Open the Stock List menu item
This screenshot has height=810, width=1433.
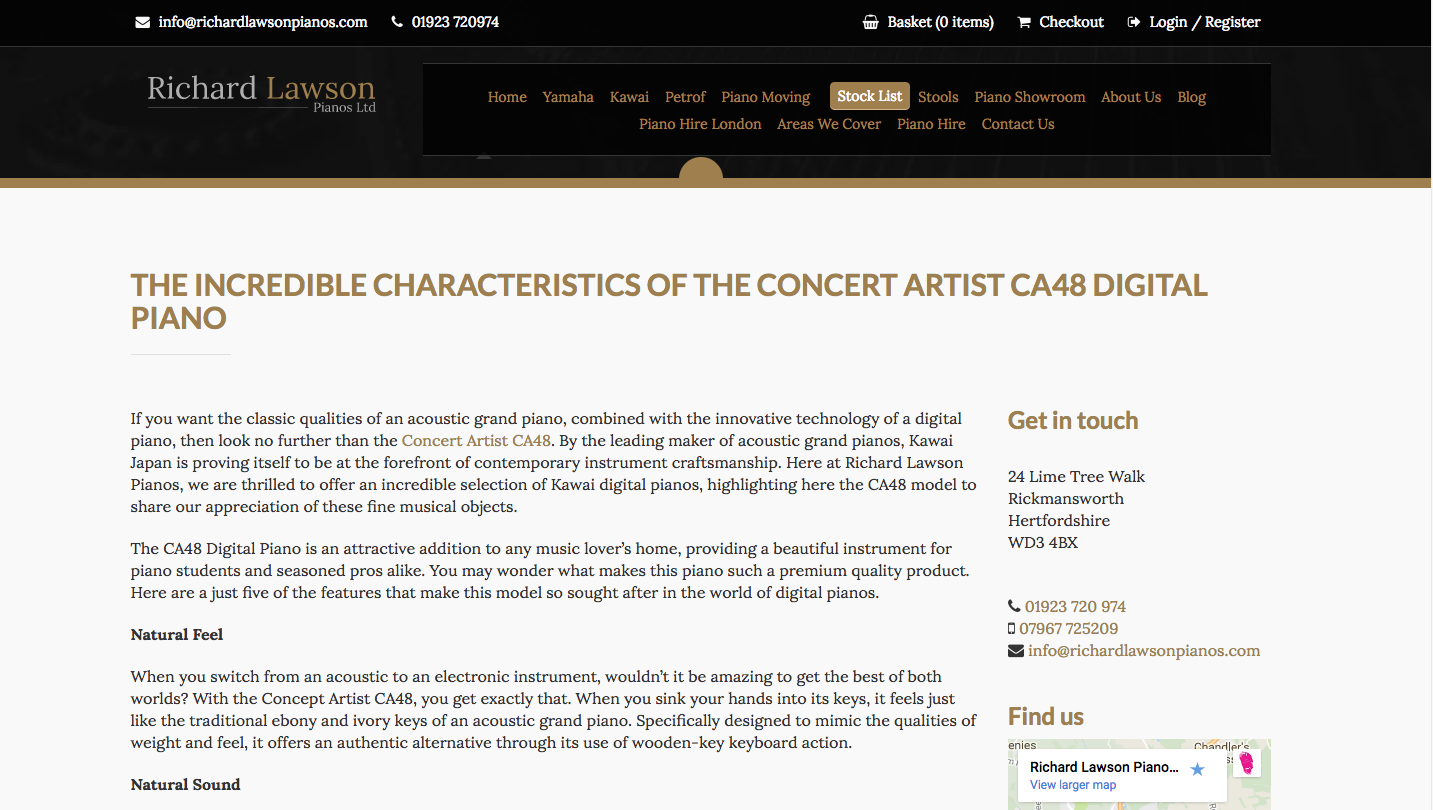click(x=869, y=96)
